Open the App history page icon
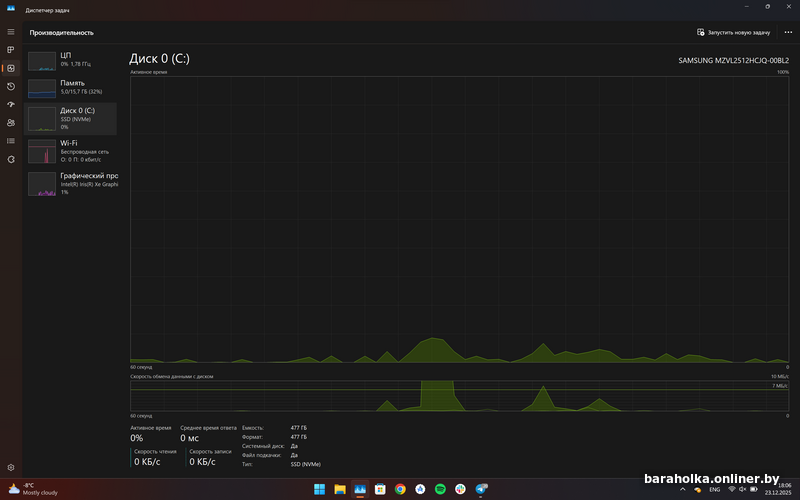This screenshot has height=500, width=800. coord(11,86)
